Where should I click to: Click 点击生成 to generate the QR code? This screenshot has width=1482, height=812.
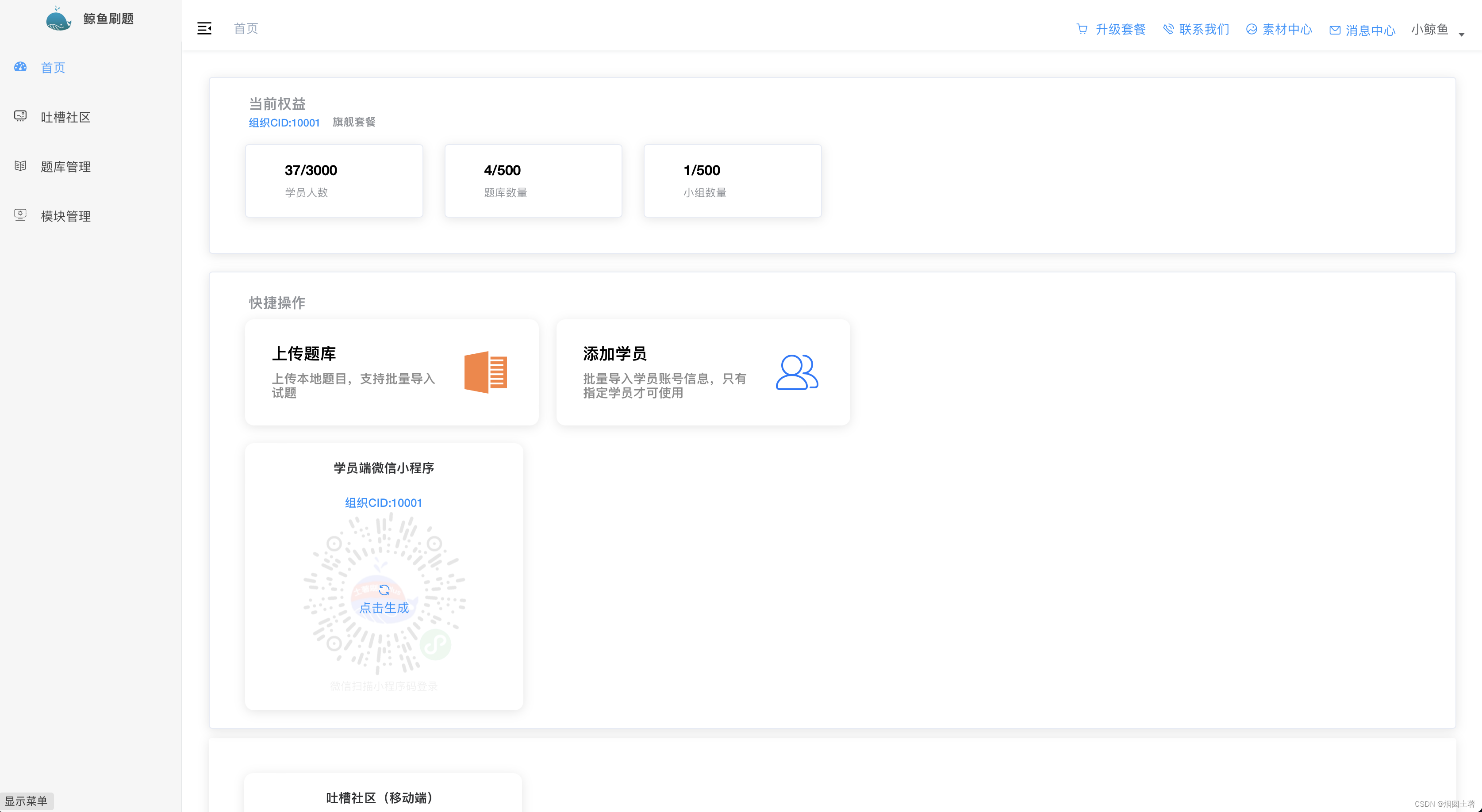pos(384,607)
